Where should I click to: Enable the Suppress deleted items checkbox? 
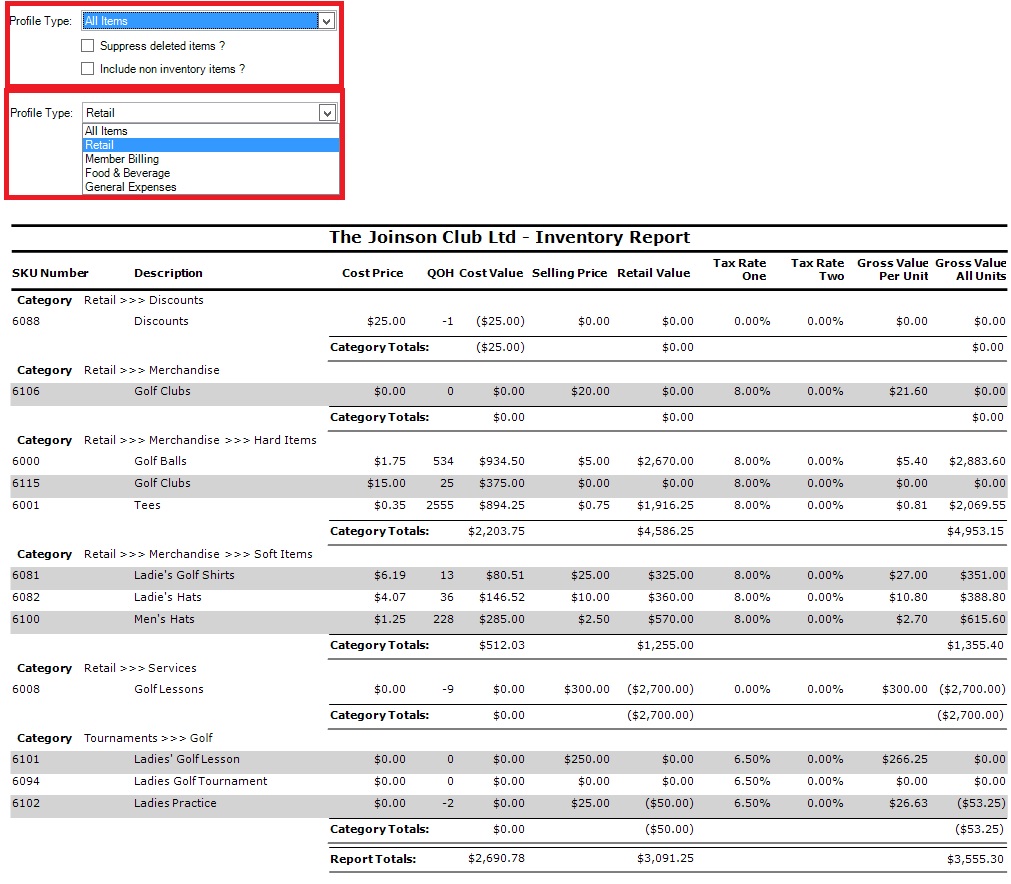click(x=88, y=46)
